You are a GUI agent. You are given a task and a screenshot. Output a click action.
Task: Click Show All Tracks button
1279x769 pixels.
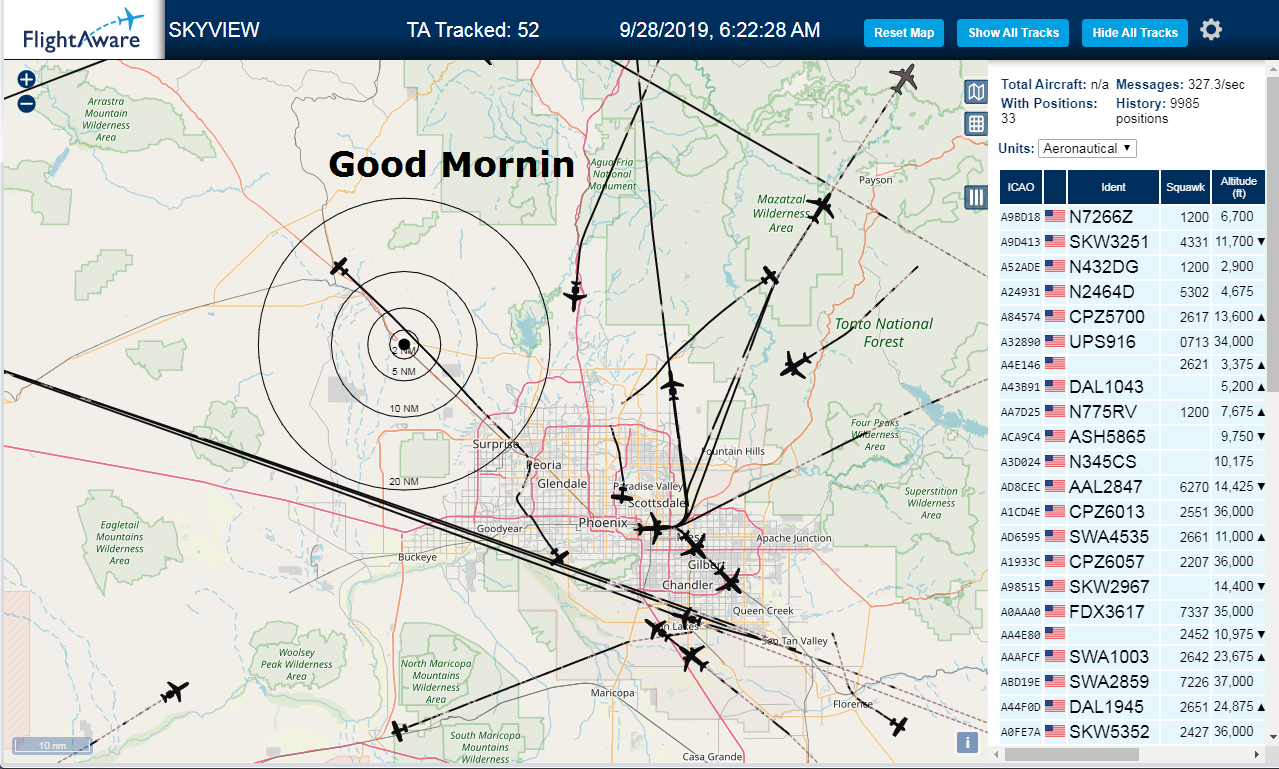pyautogui.click(x=1013, y=33)
